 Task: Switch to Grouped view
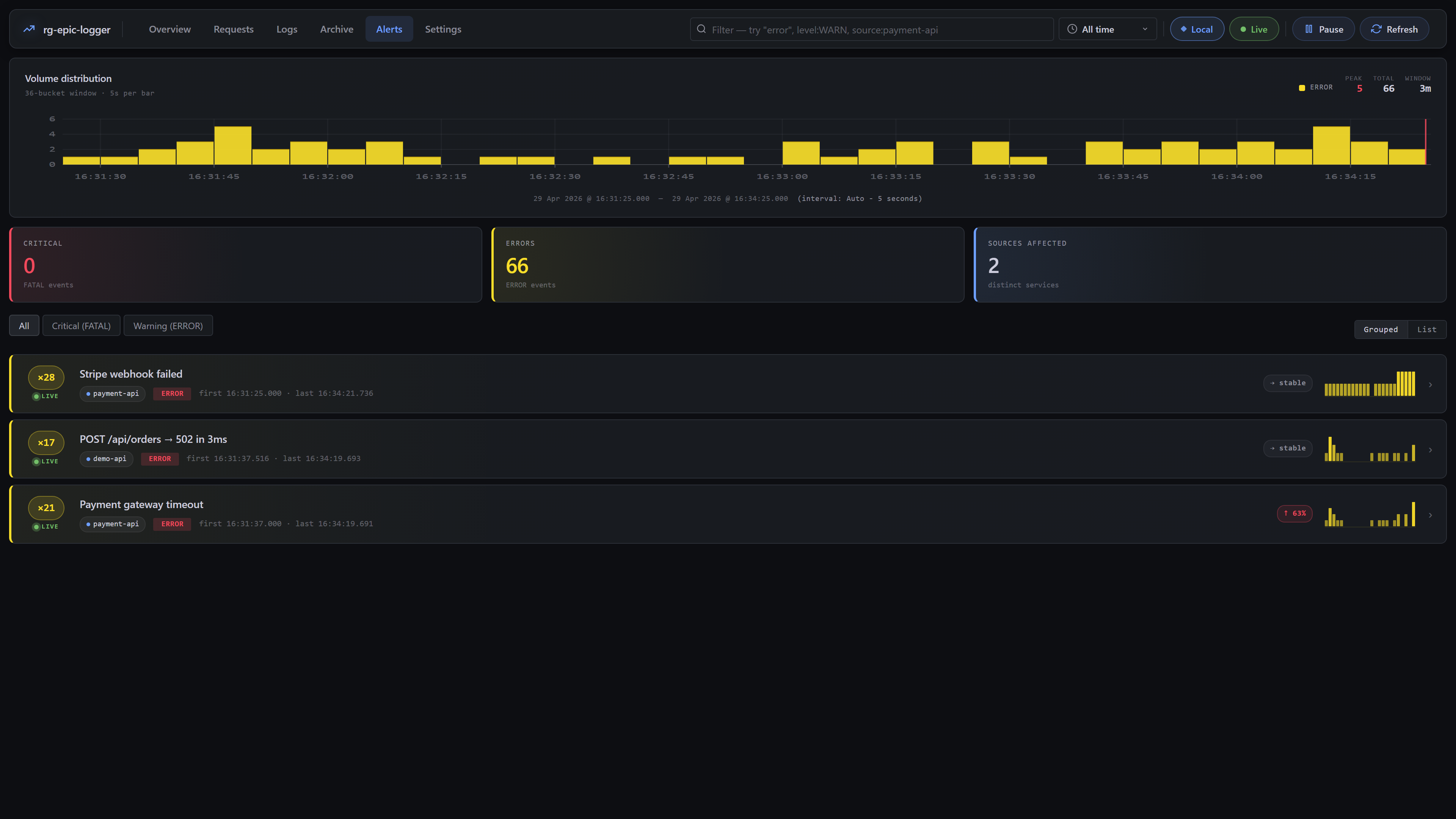pos(1380,329)
